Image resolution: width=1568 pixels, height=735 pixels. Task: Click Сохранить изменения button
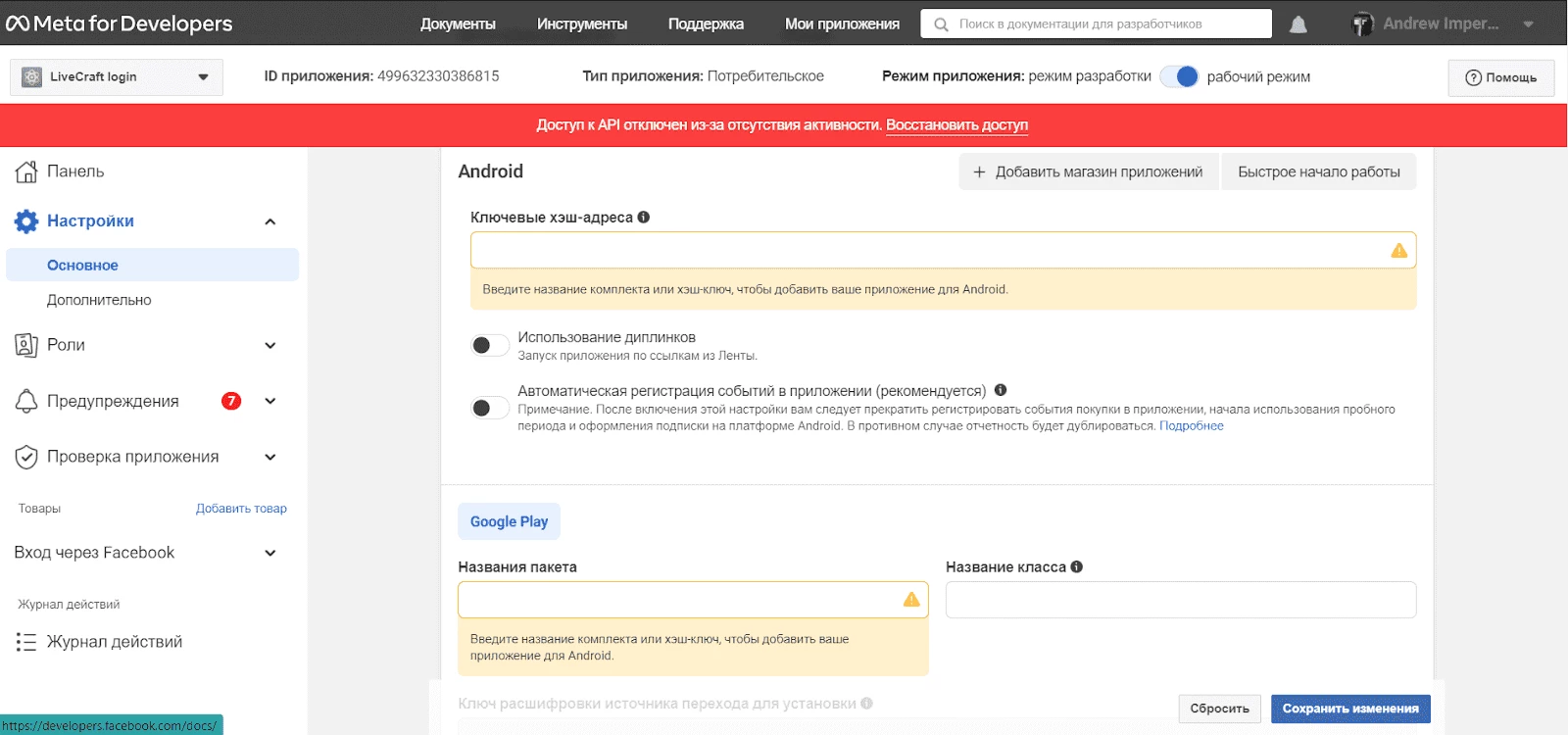(x=1350, y=709)
